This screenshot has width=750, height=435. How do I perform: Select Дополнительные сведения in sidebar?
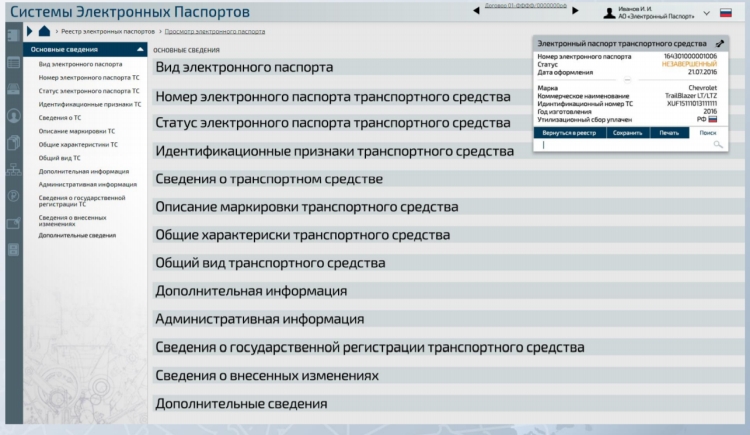[x=77, y=235]
